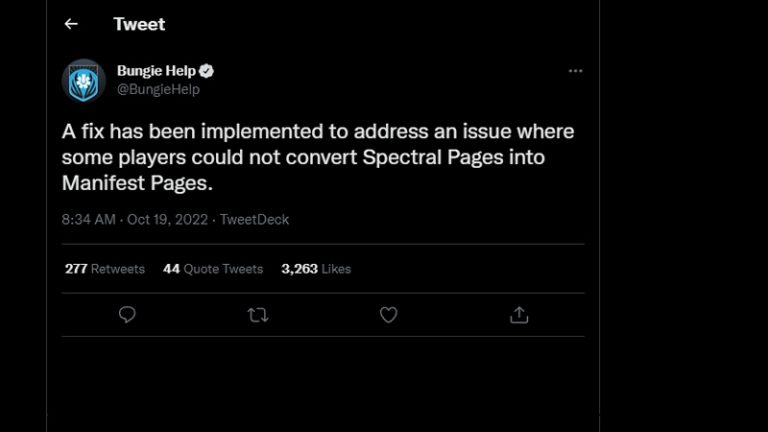Like the tweet with the heart icon
The width and height of the screenshot is (768, 432).
coord(388,315)
